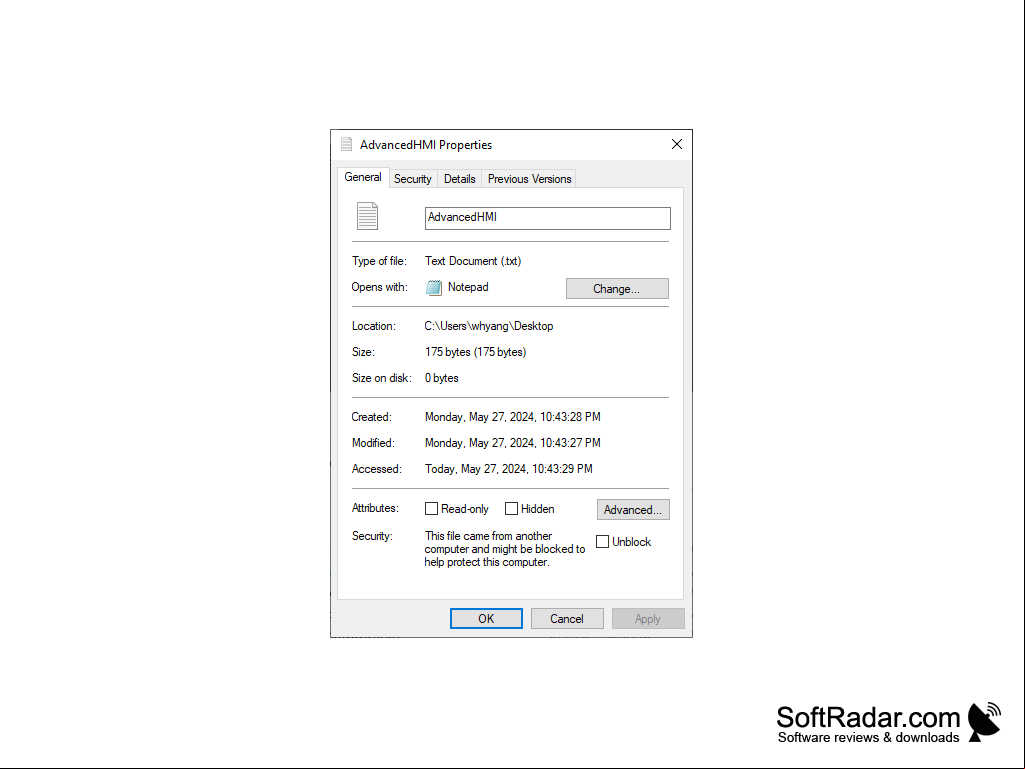The width and height of the screenshot is (1025, 769).
Task: Click the Accessed date ending 10:43:29 PM
Action: pos(509,469)
